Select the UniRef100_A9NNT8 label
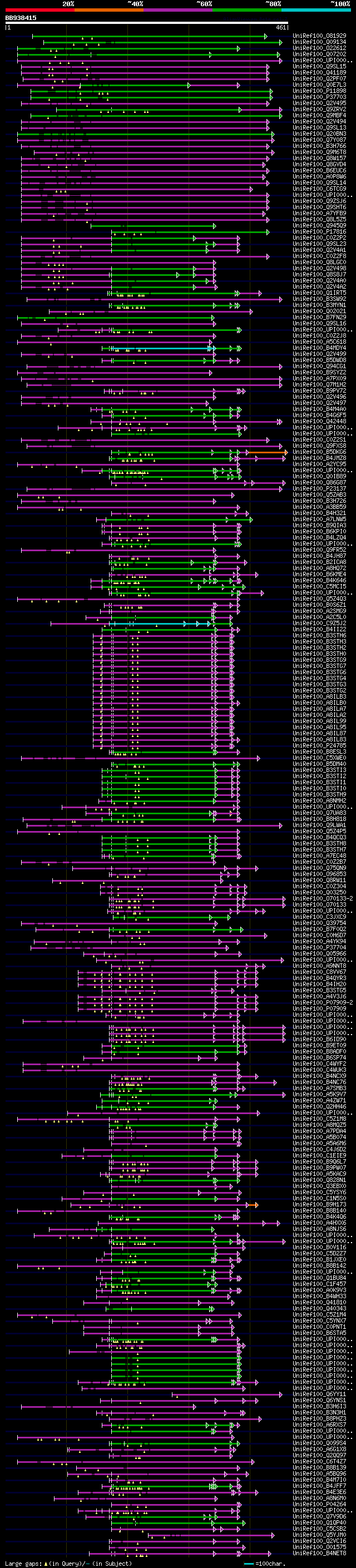 319,966
